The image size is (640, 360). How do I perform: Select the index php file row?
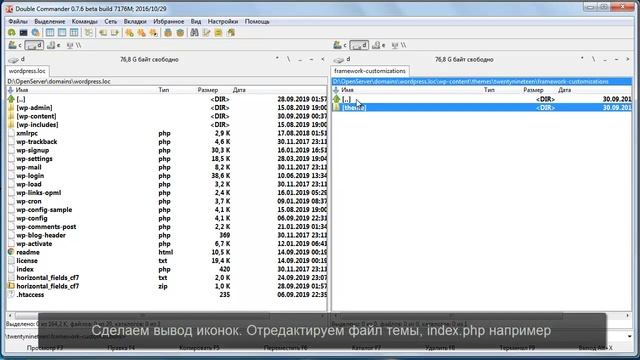point(167,269)
